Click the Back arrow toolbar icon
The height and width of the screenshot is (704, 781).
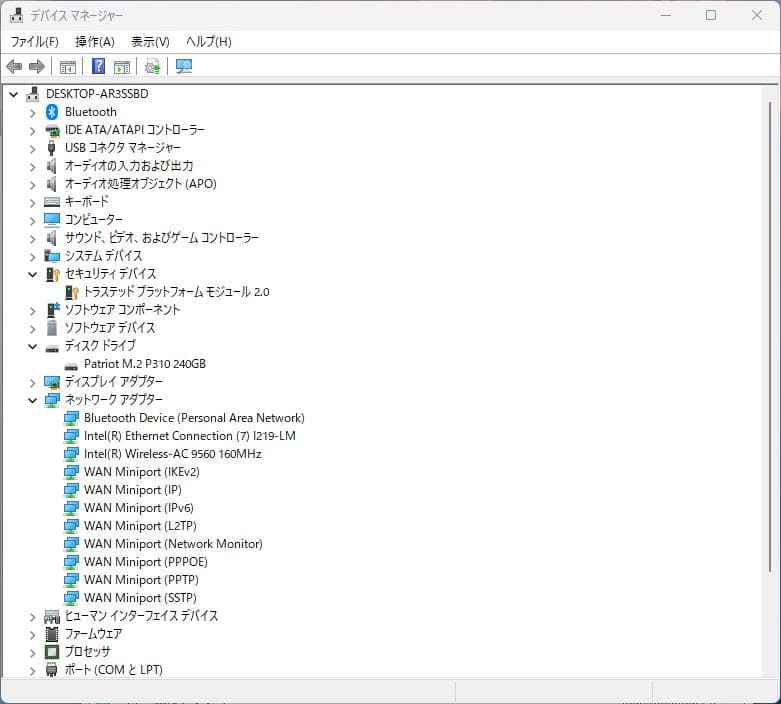(14, 66)
